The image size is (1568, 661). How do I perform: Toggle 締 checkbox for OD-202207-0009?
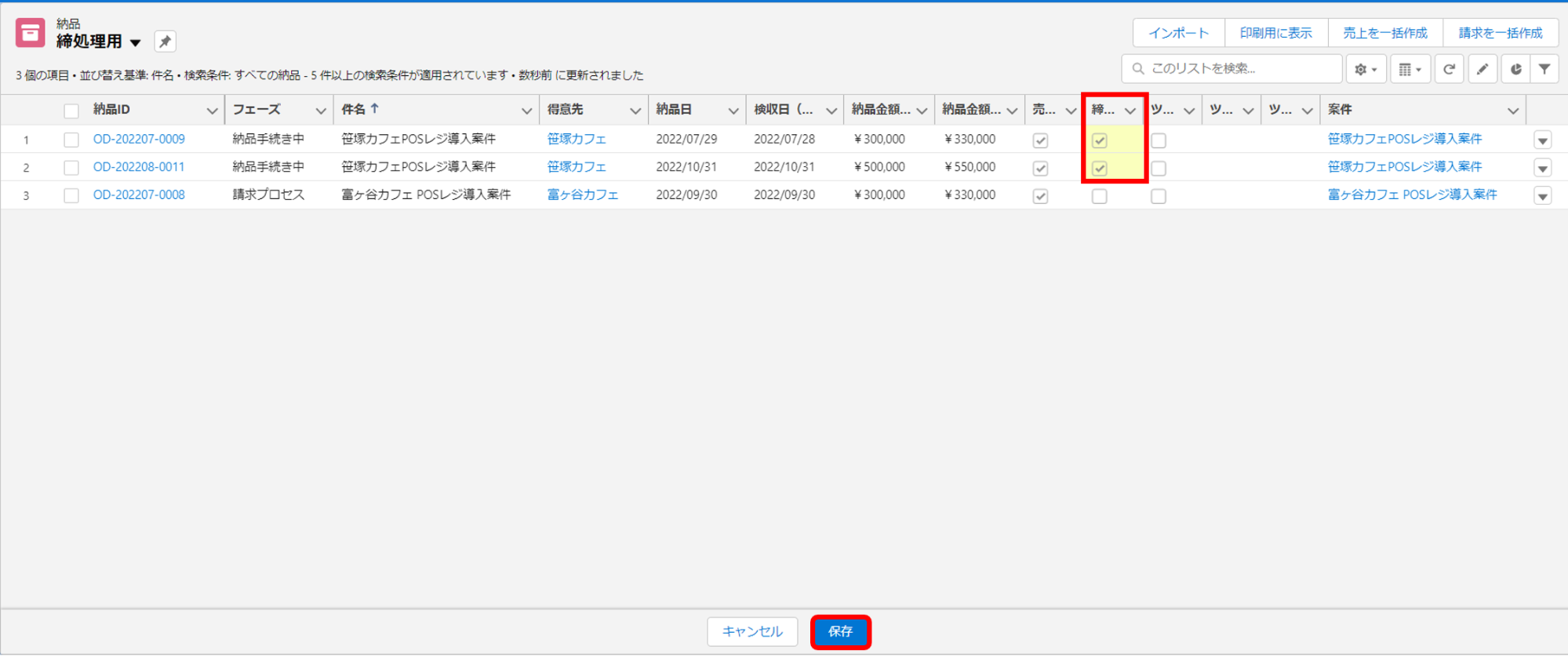click(1100, 140)
